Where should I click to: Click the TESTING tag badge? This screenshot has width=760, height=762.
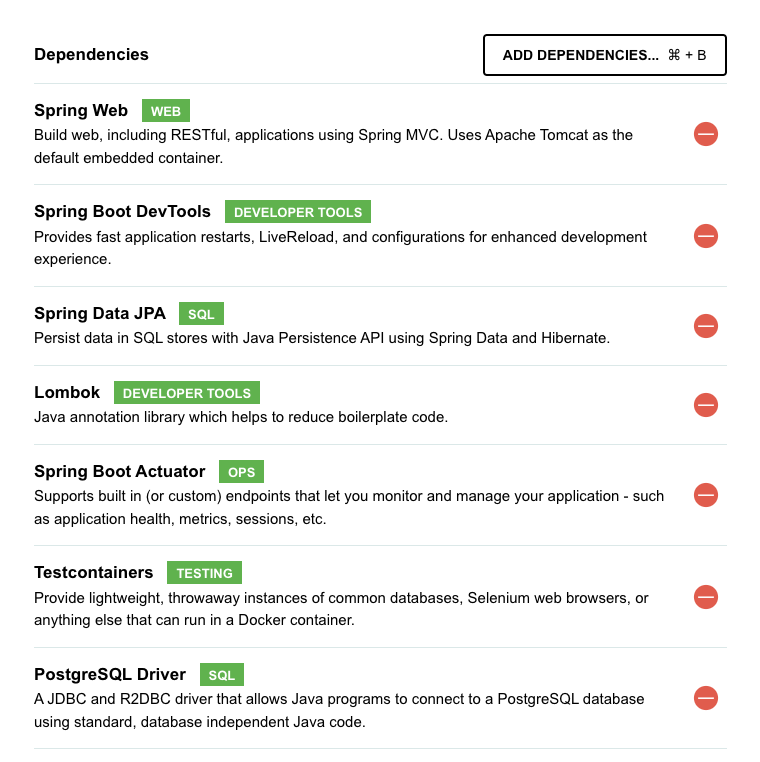coord(205,573)
